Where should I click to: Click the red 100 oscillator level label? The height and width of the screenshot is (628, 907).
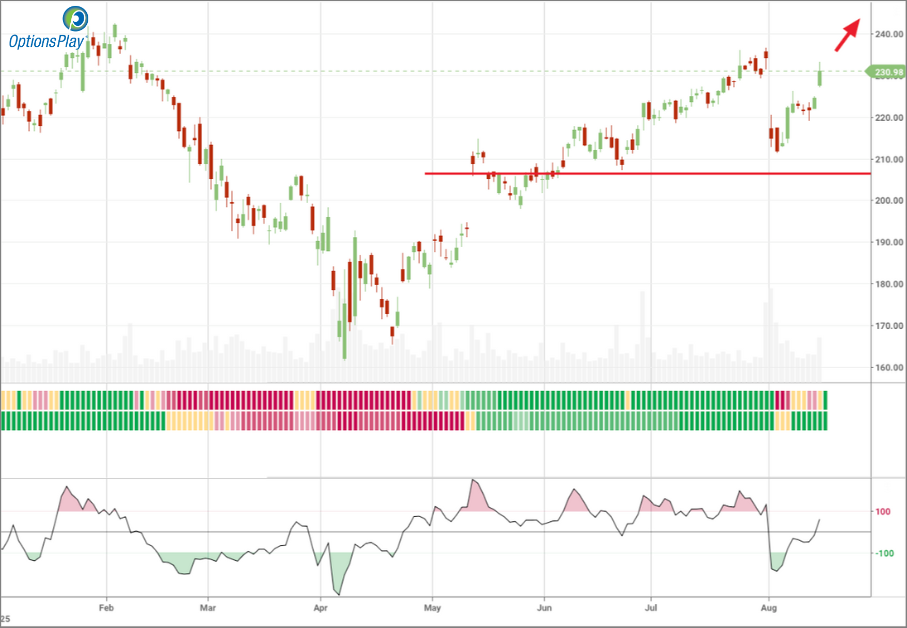[883, 512]
